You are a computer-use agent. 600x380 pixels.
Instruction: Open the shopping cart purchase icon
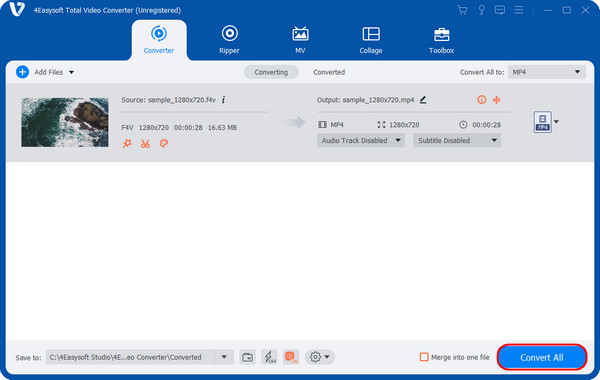pos(462,10)
